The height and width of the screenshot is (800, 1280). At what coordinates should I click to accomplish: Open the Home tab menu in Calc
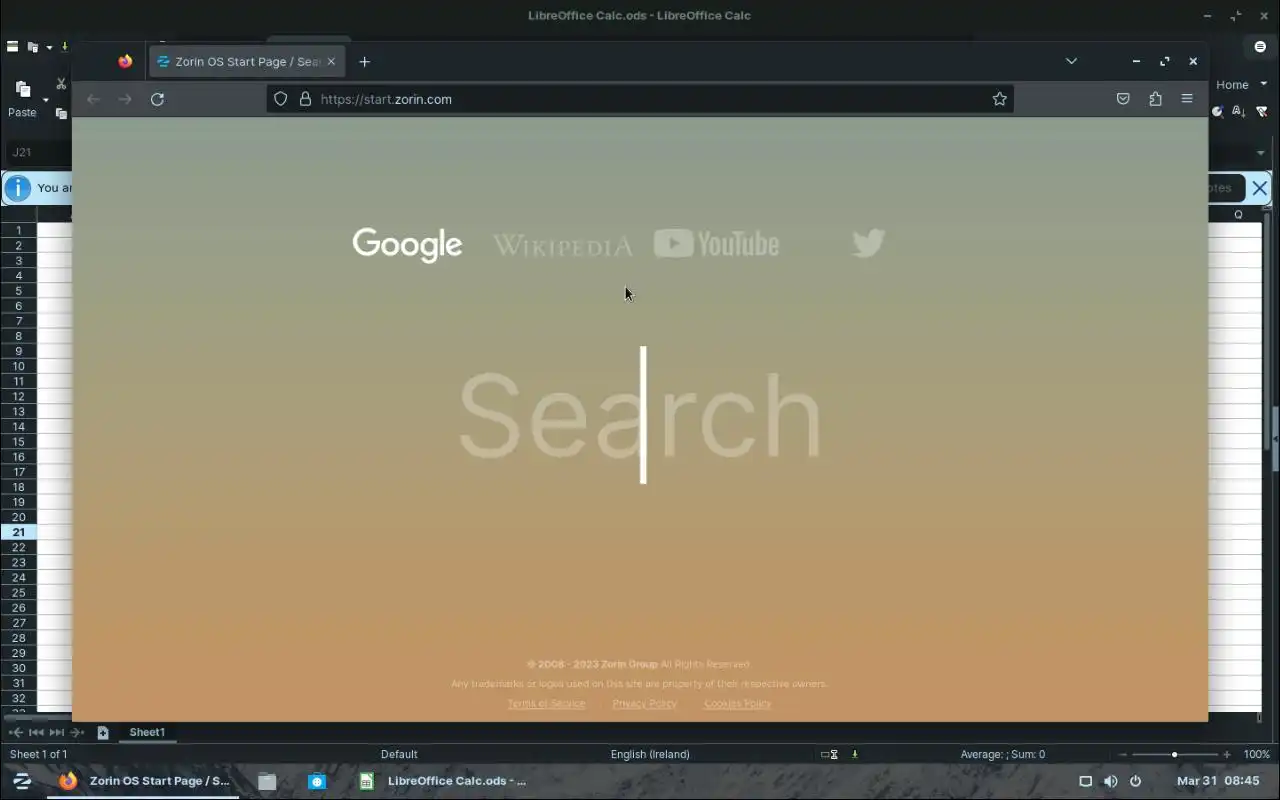(1241, 85)
